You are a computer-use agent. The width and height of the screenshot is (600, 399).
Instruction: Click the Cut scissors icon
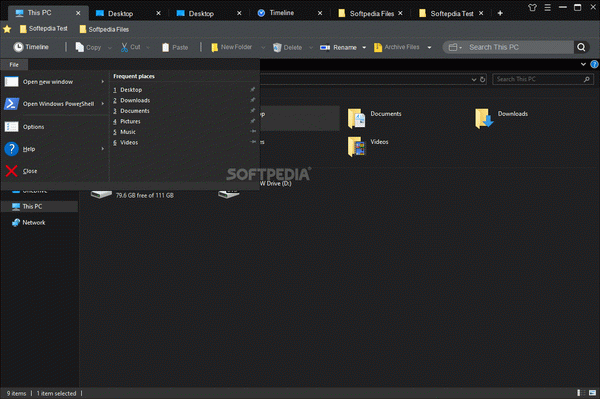[x=124, y=47]
